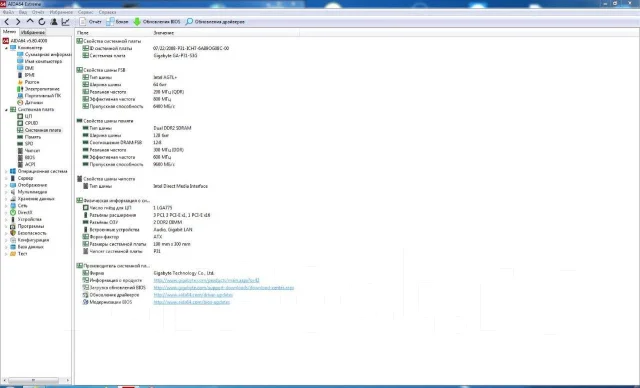Click the ACPI icon in the tree

[20, 164]
